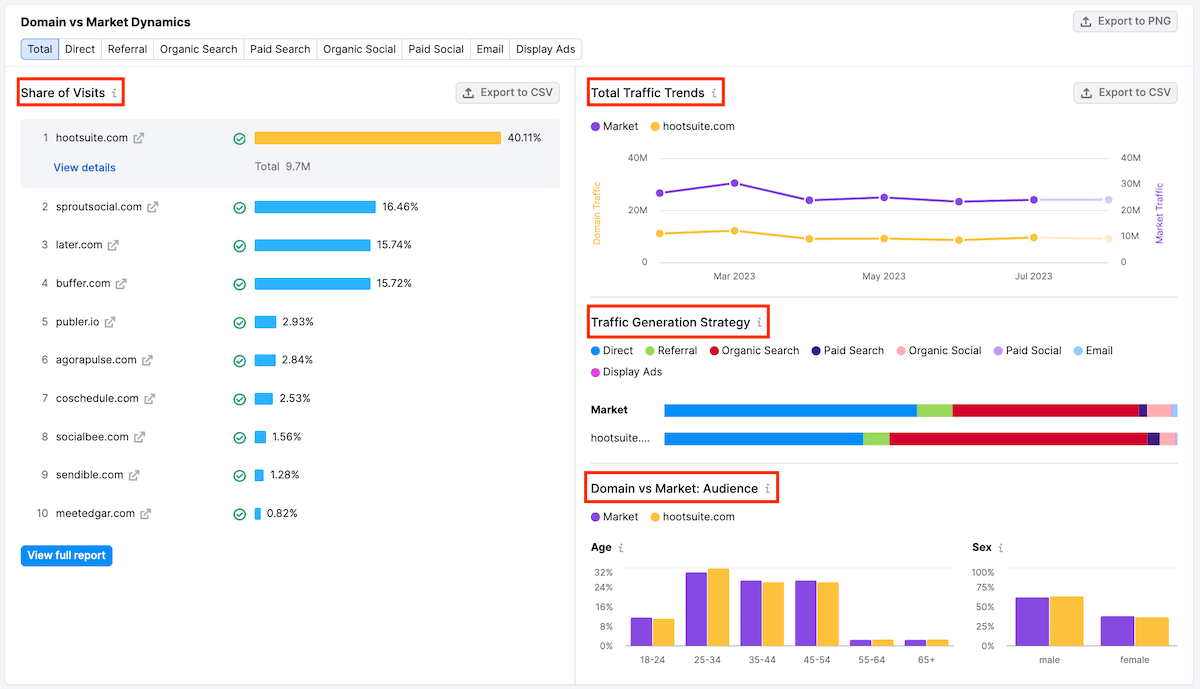The width and height of the screenshot is (1200, 689).
Task: Click info icon beside Share of Visits
Action: point(114,93)
